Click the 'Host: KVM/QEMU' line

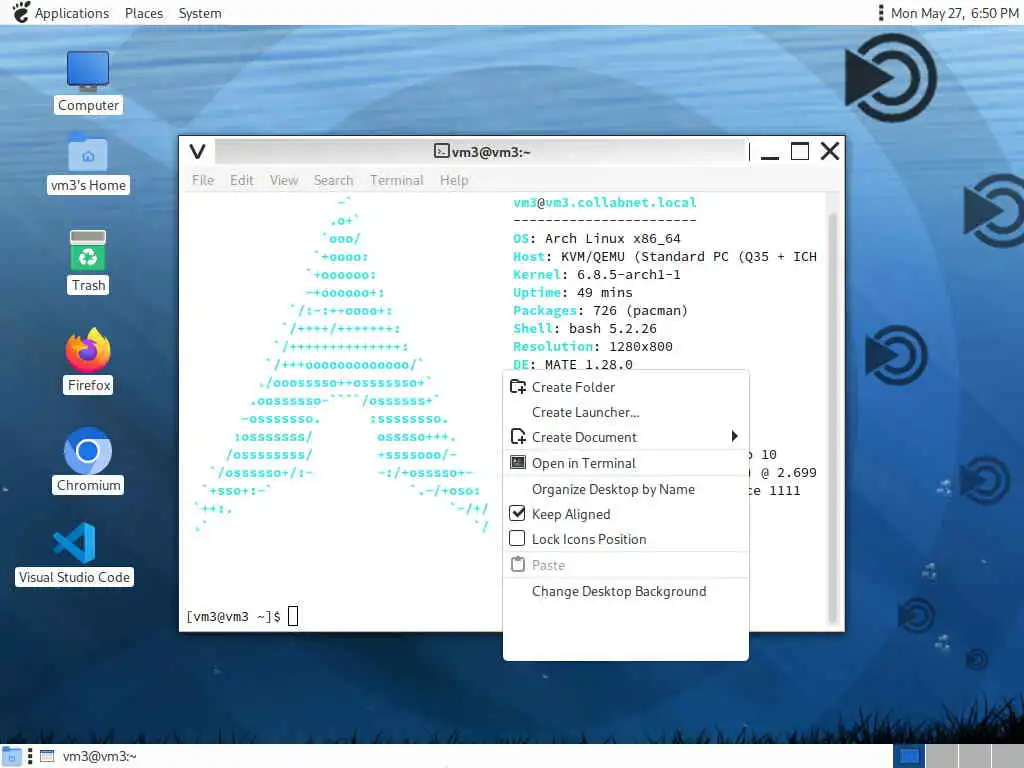coord(665,257)
